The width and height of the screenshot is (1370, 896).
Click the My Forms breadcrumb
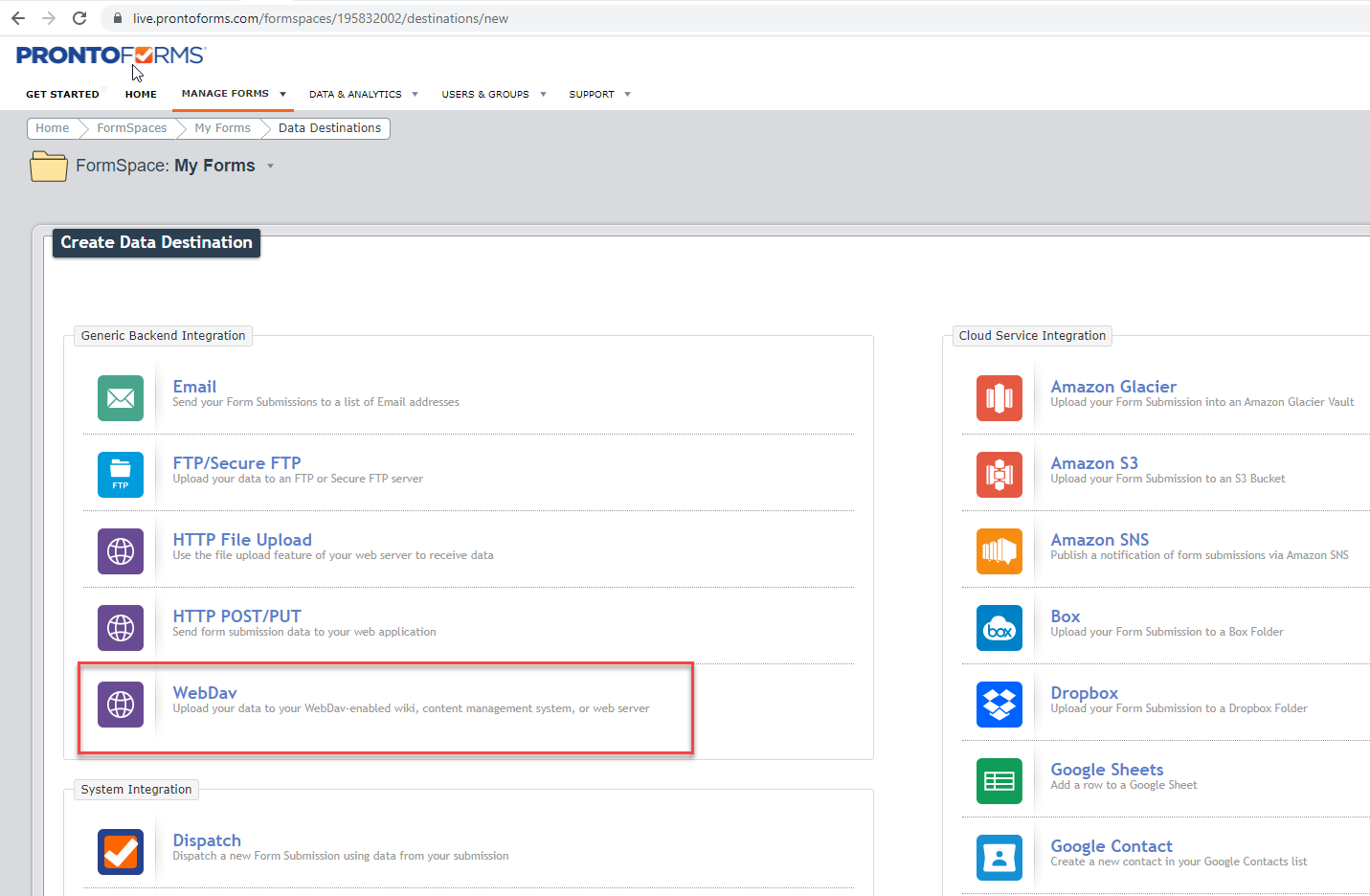click(223, 128)
